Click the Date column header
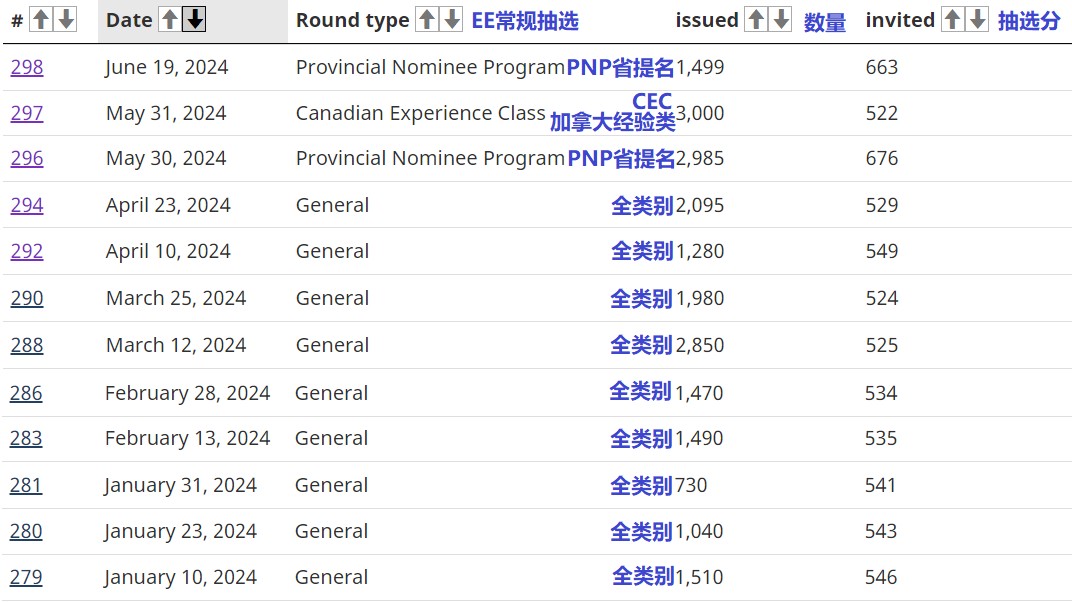1072x602 pixels. tap(130, 19)
